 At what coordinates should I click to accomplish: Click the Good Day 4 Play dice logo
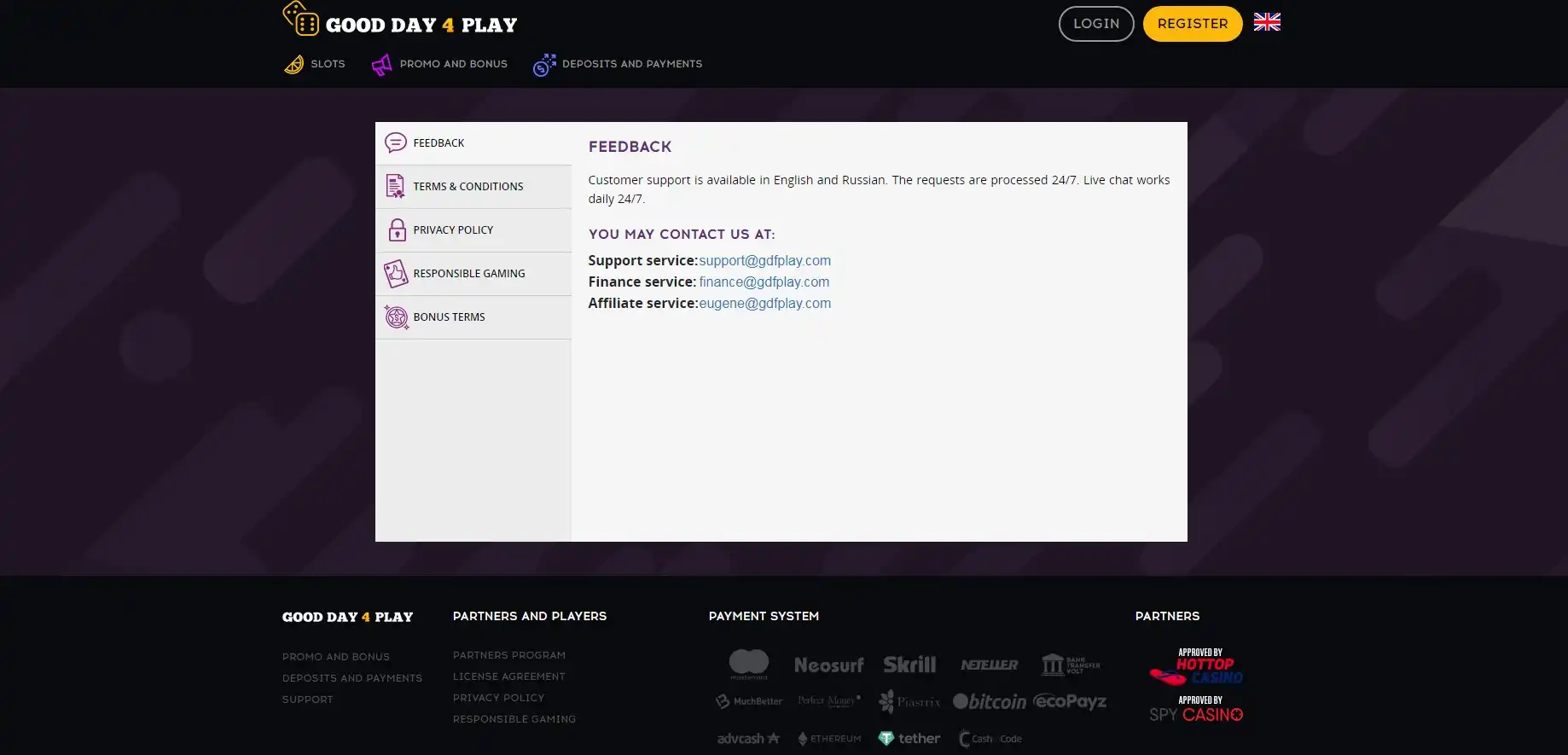click(300, 20)
